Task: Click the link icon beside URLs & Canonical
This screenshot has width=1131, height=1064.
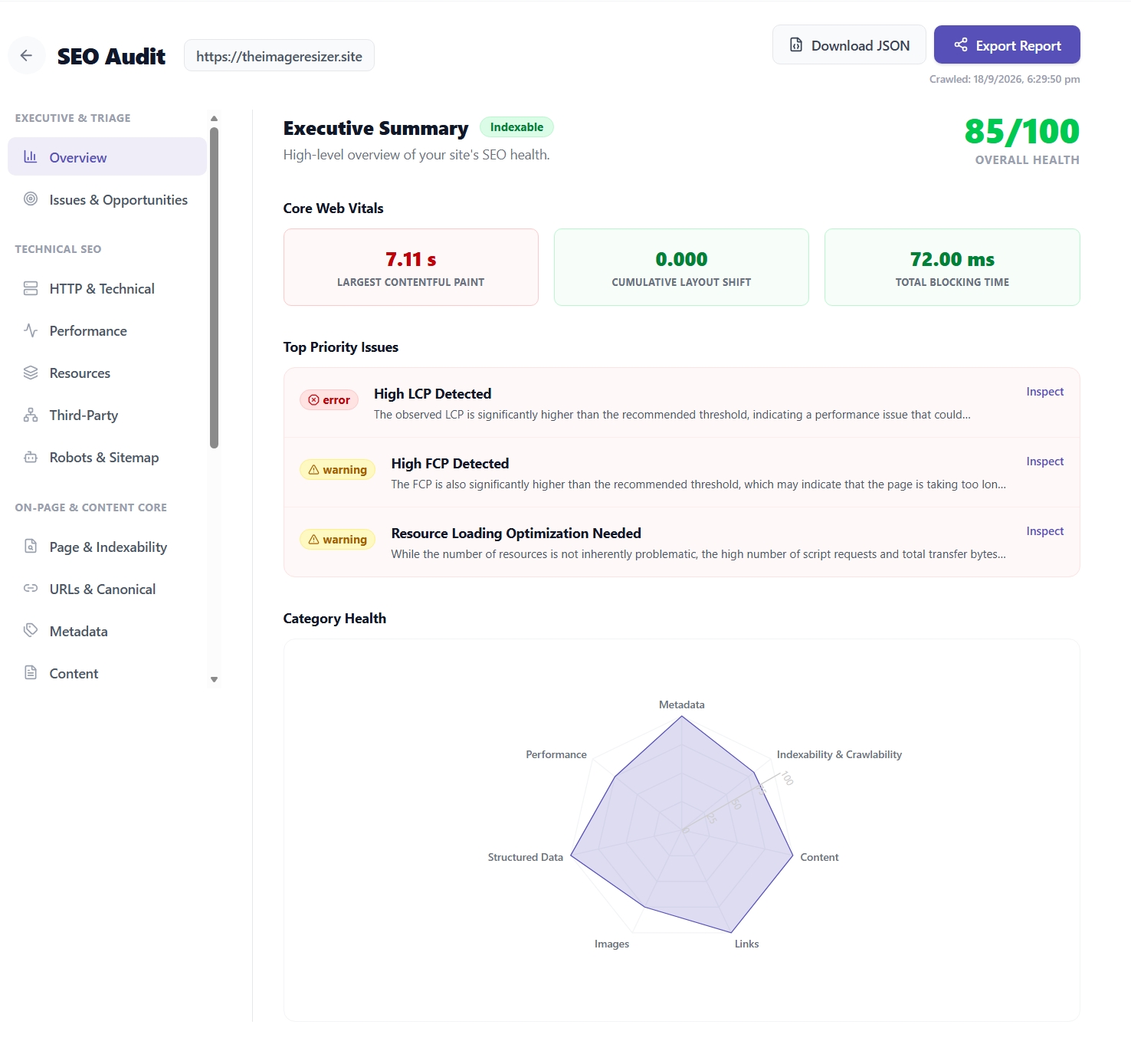Action: pyautogui.click(x=31, y=589)
